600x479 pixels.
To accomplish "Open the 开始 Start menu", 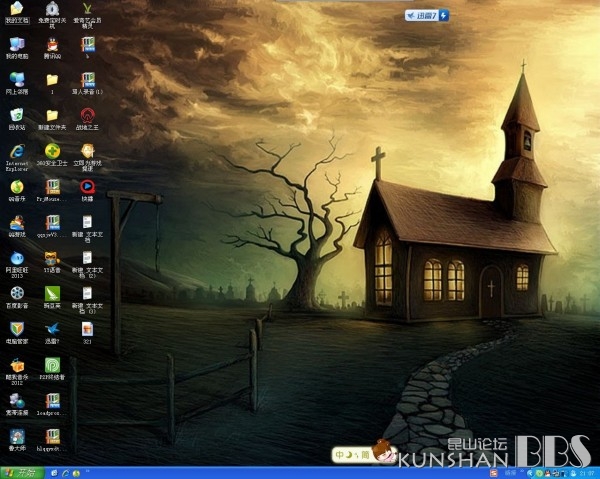I will pos(22,473).
